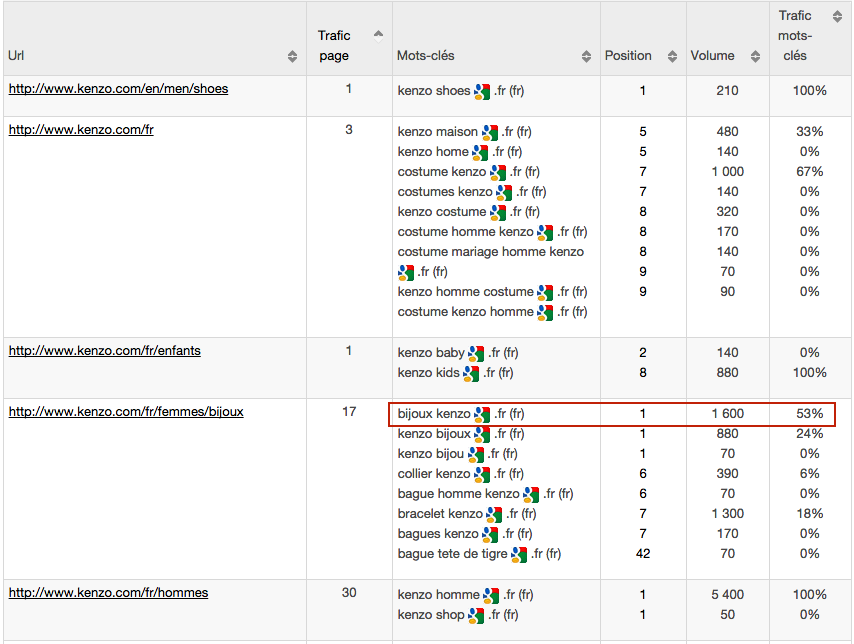This screenshot has width=854, height=644.
Task: Click traffic page value 17
Action: [x=349, y=412]
